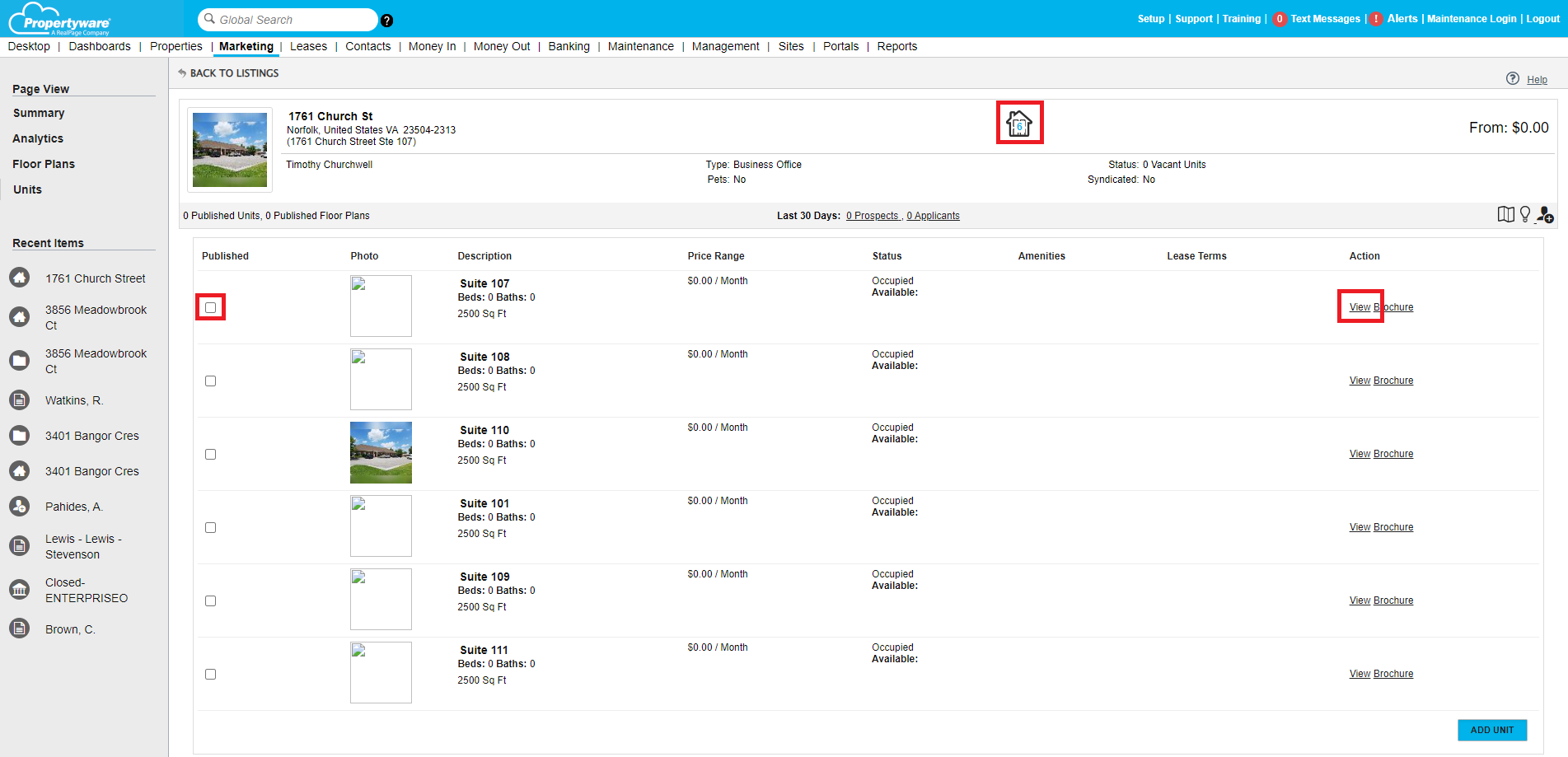Image resolution: width=1568 pixels, height=757 pixels.
Task: Click the ADD UNIT button
Action: tap(1491, 730)
